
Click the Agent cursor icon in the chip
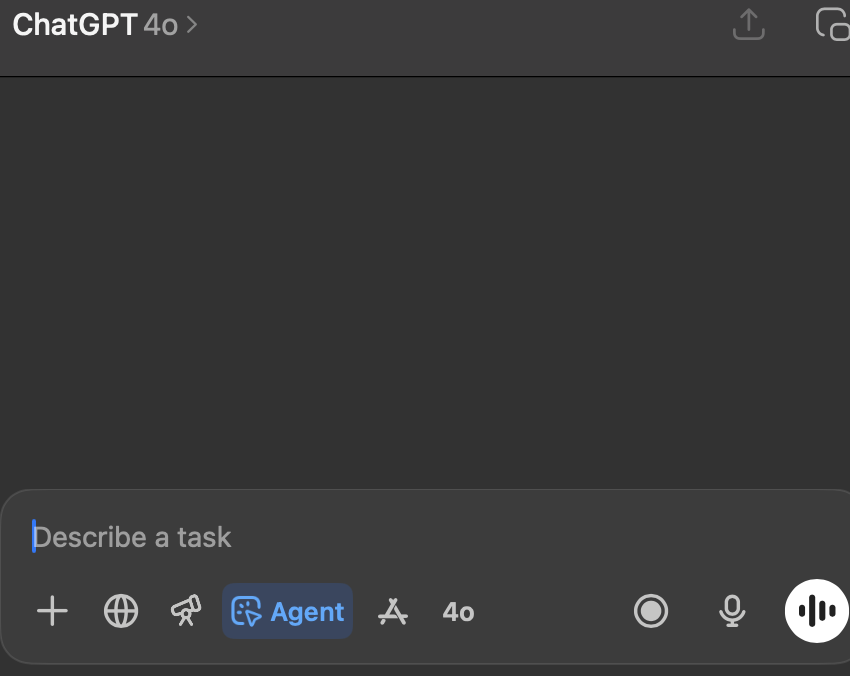tap(246, 611)
